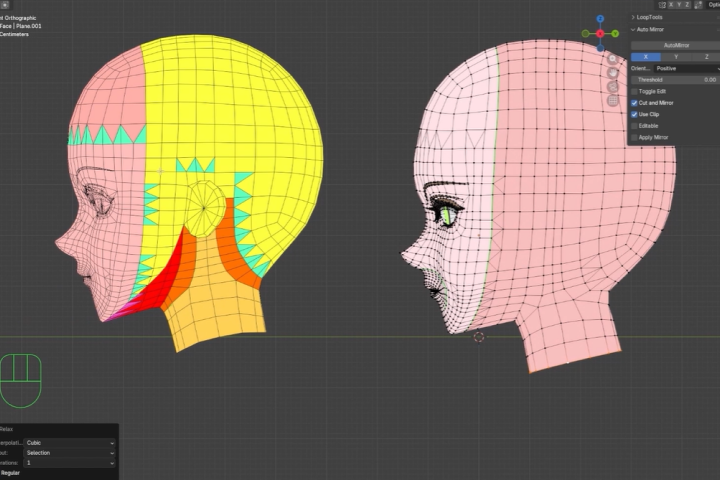This screenshot has width=720, height=480.
Task: Enable the Toggle Edit checkbox
Action: 634,91
